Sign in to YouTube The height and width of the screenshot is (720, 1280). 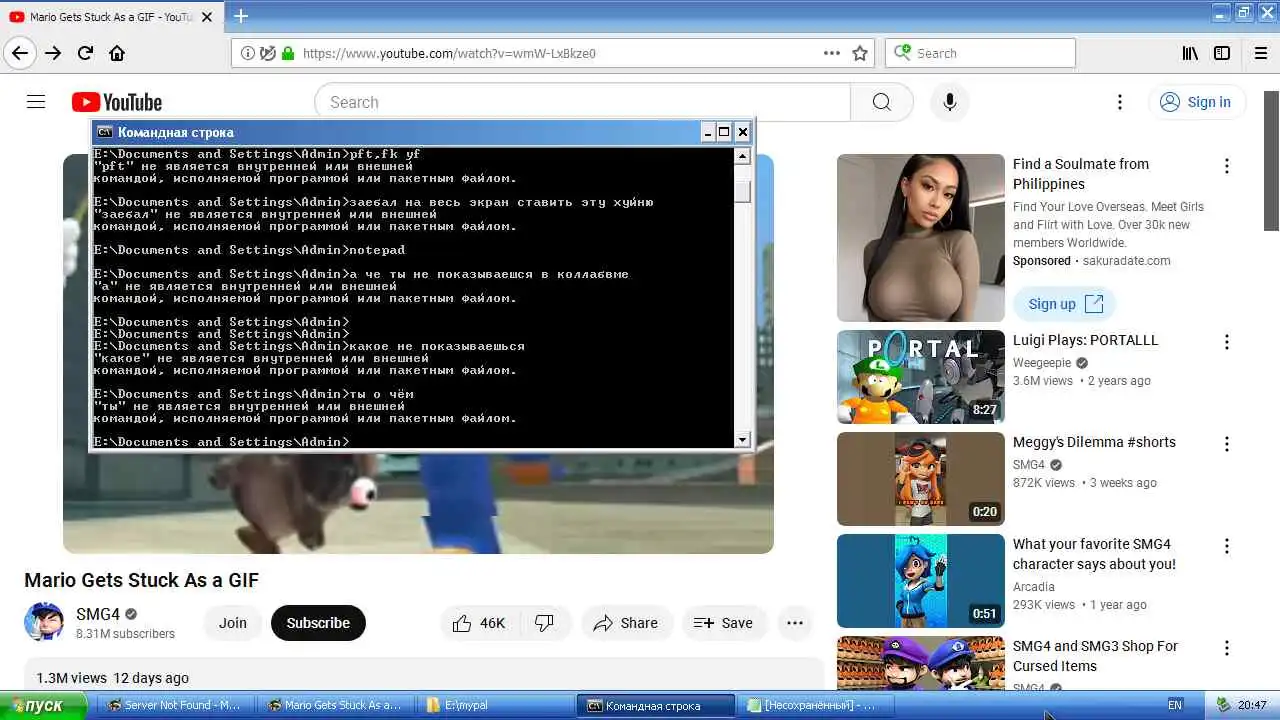pos(1196,102)
